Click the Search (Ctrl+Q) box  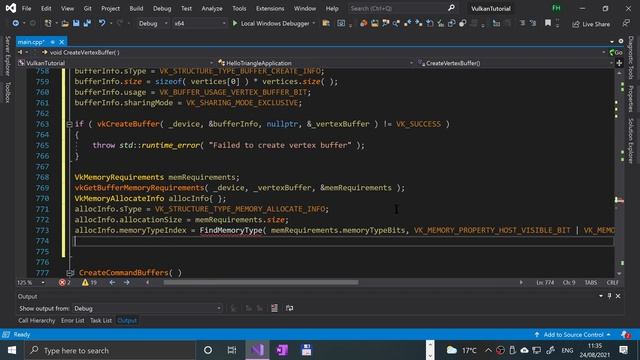coord(402,8)
